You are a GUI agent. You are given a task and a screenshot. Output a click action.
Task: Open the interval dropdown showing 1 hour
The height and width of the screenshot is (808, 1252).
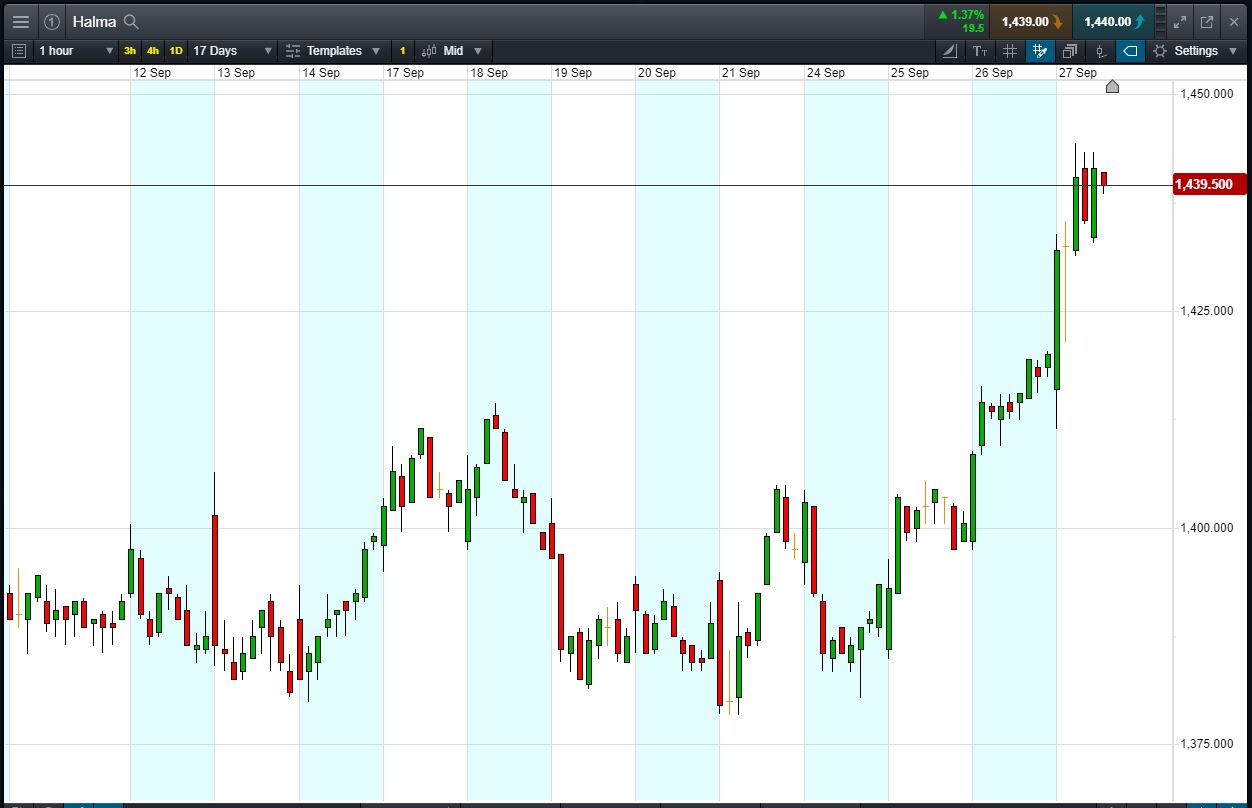pyautogui.click(x=75, y=51)
